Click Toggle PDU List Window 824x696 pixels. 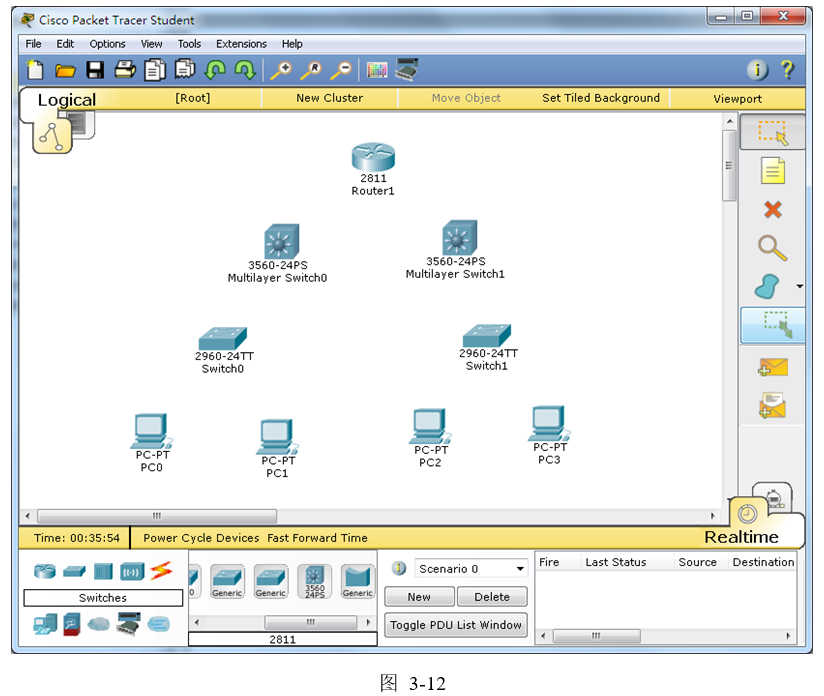[456, 625]
